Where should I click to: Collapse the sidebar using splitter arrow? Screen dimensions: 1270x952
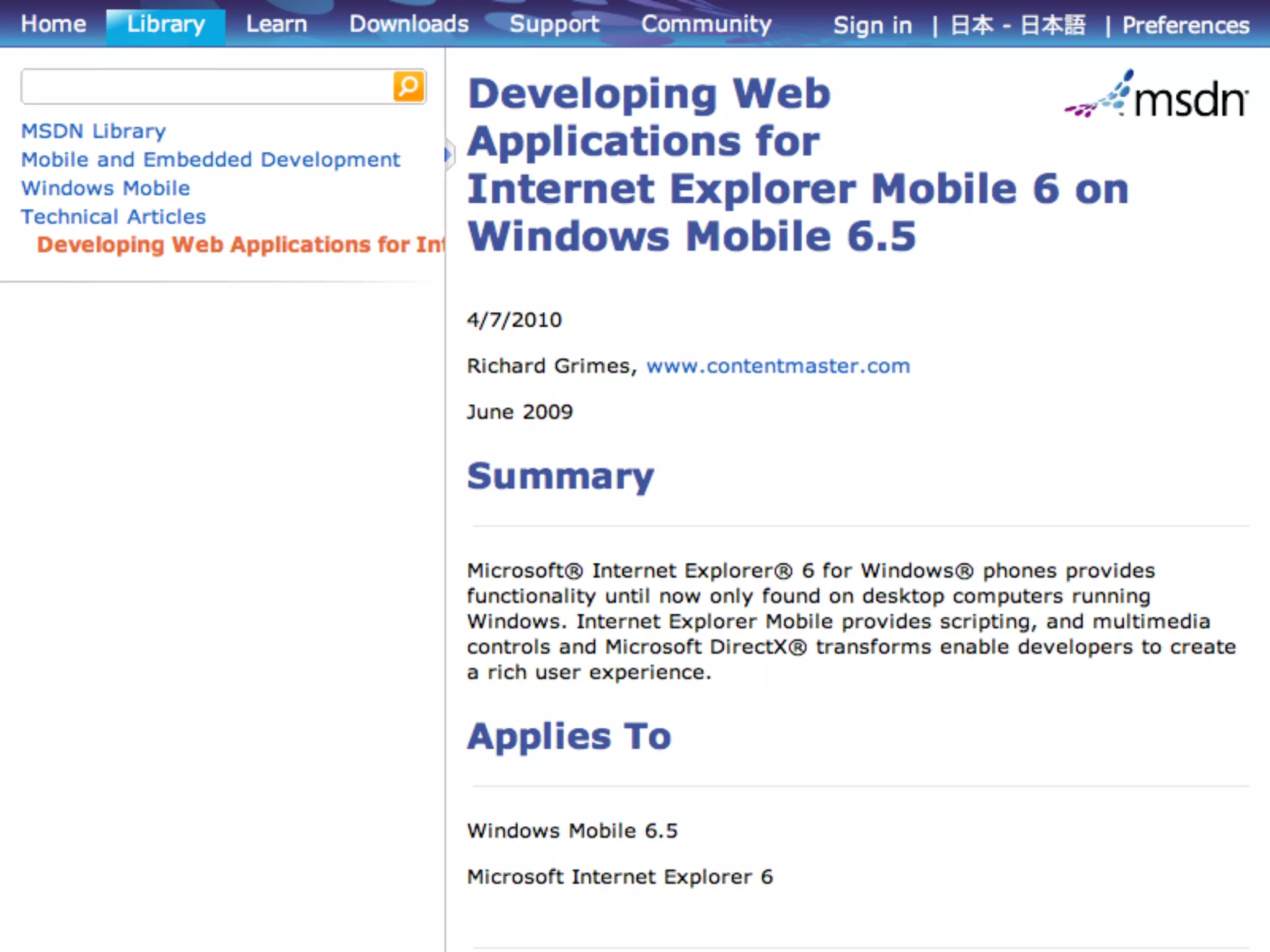pos(448,154)
